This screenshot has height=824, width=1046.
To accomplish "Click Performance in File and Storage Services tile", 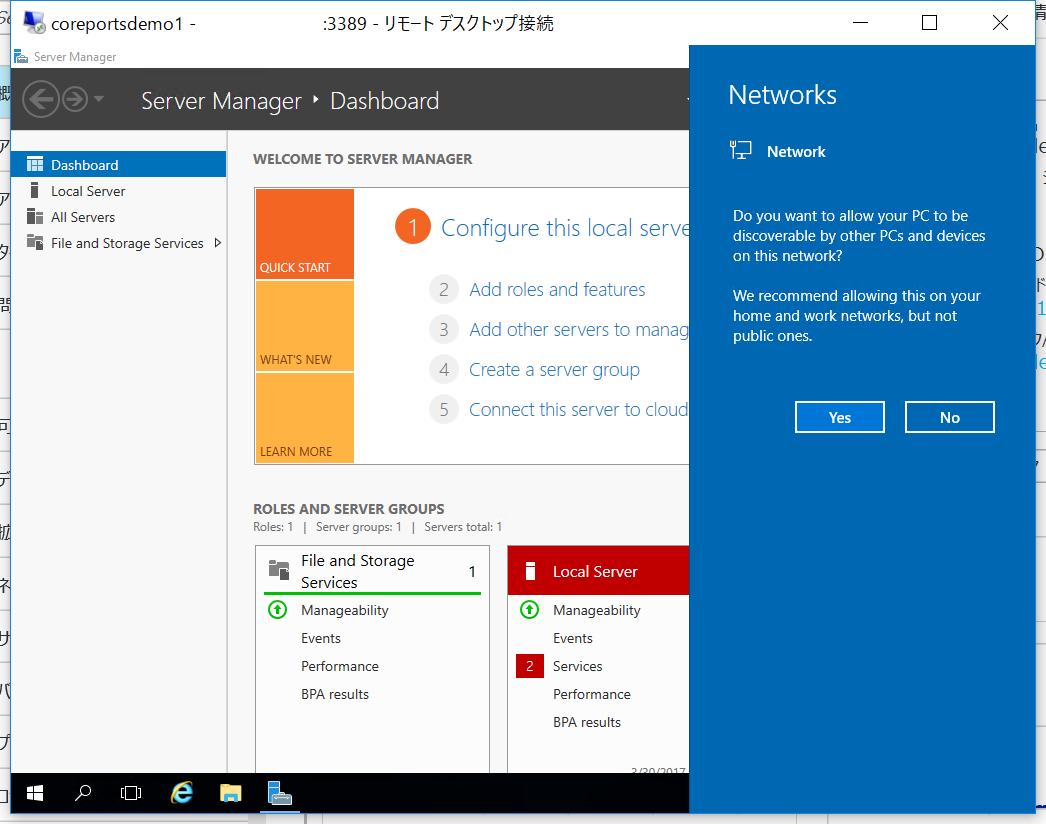I will tap(340, 666).
